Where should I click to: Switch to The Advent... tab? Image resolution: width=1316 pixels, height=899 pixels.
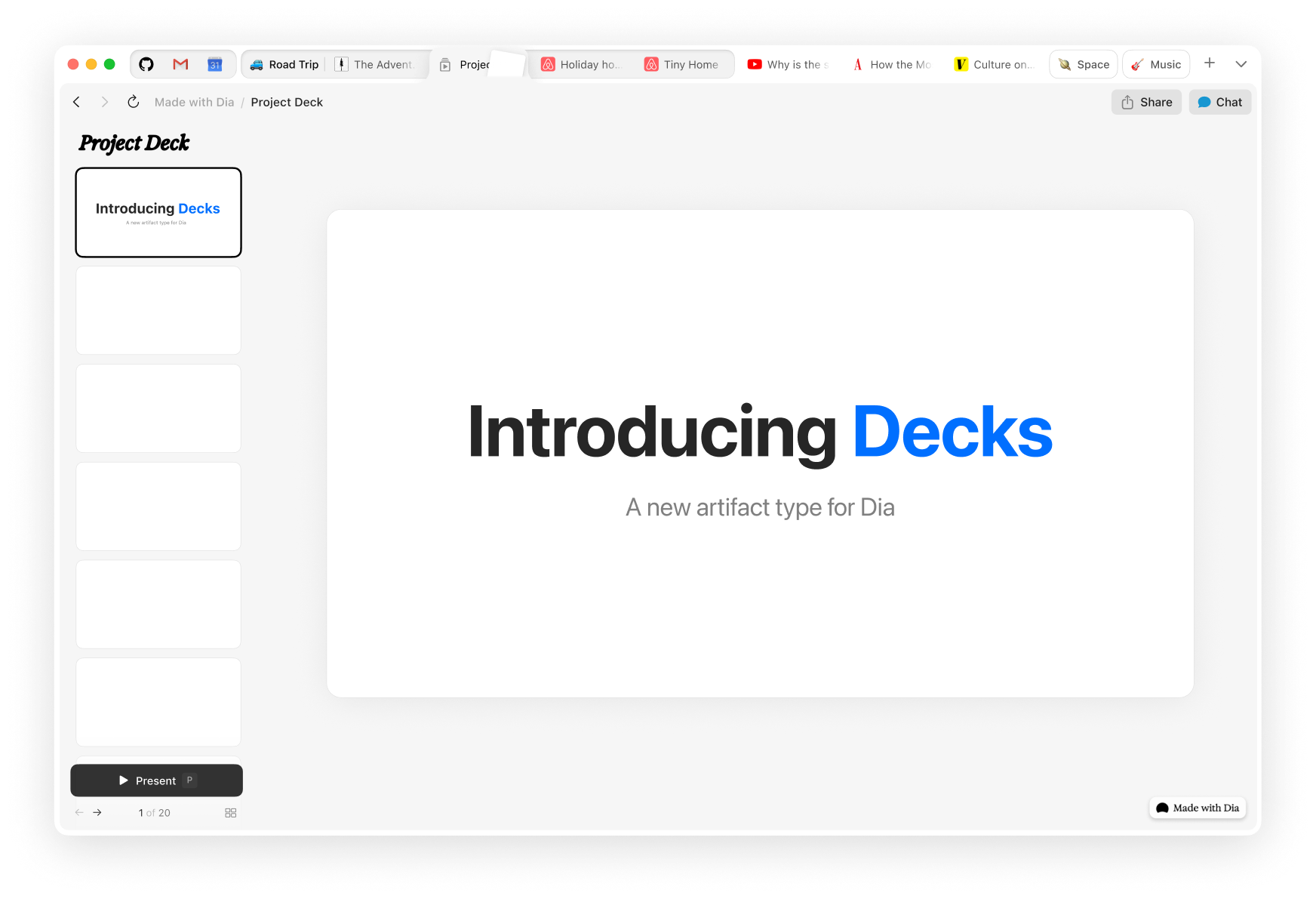[x=375, y=64]
